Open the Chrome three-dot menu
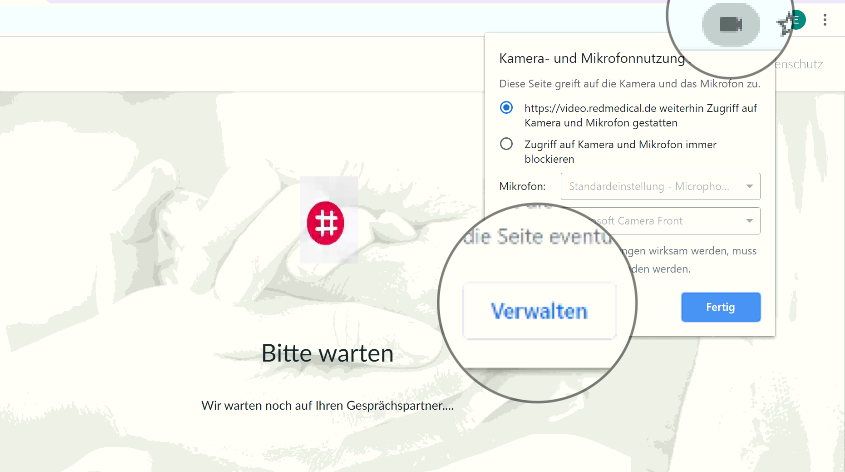845x472 pixels. (825, 20)
